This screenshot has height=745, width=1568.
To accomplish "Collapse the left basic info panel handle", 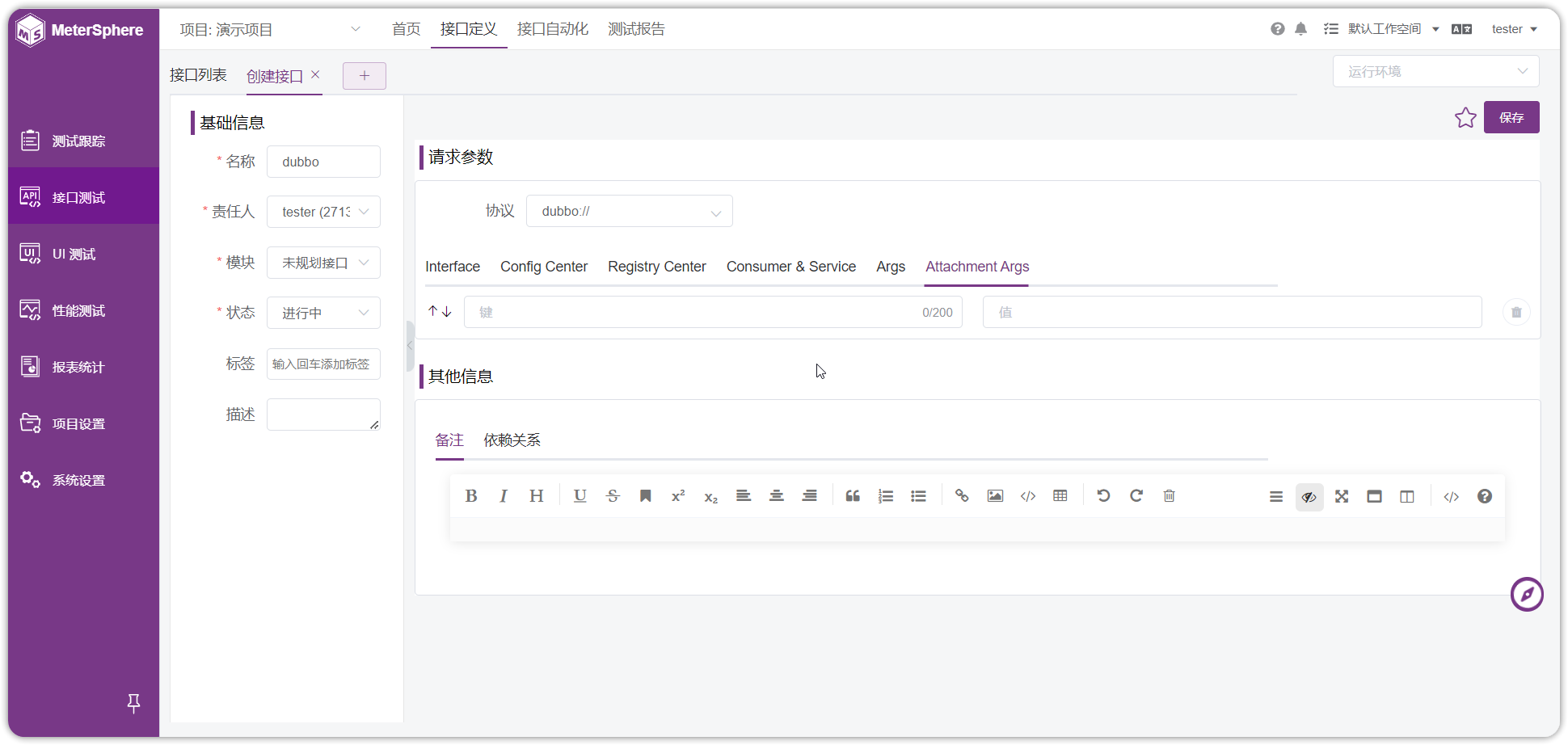I will (x=410, y=346).
